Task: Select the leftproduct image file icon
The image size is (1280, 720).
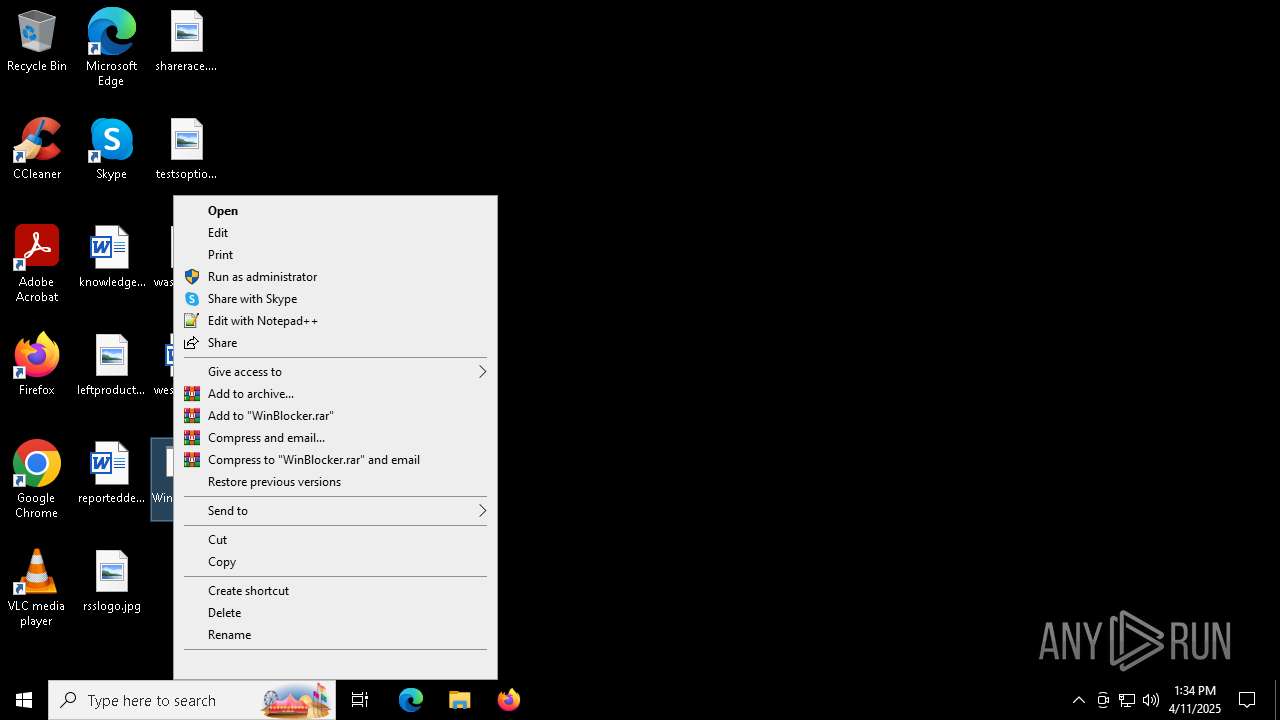Action: point(111,366)
